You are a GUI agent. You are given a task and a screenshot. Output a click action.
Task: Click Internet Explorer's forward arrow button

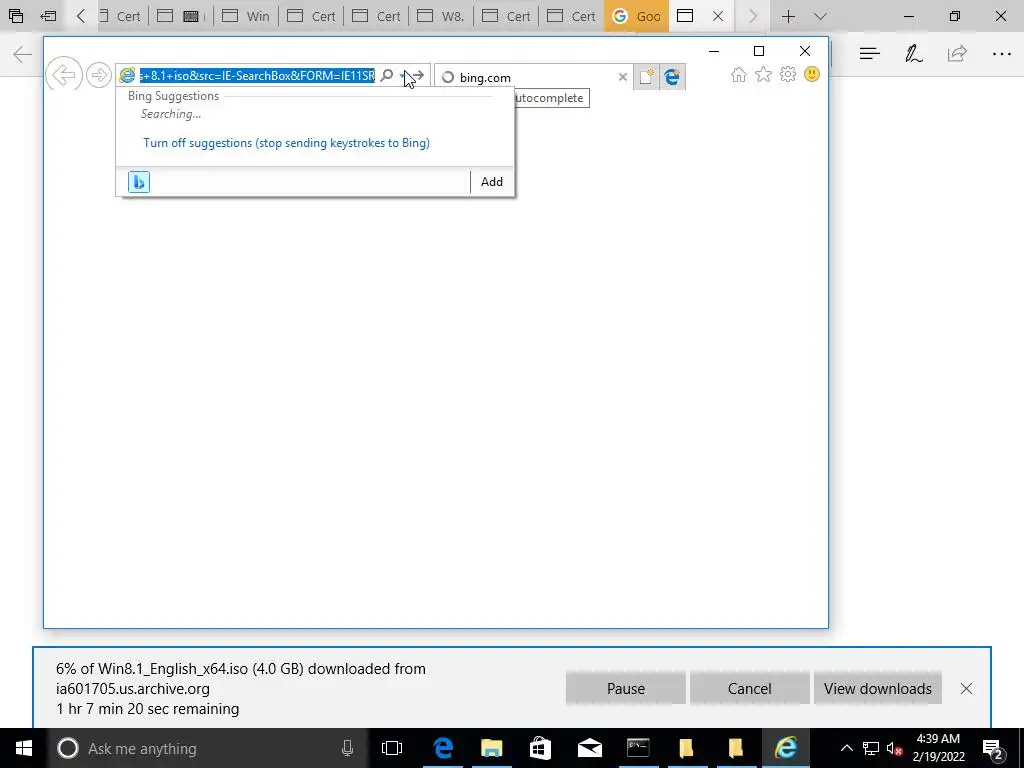99,75
